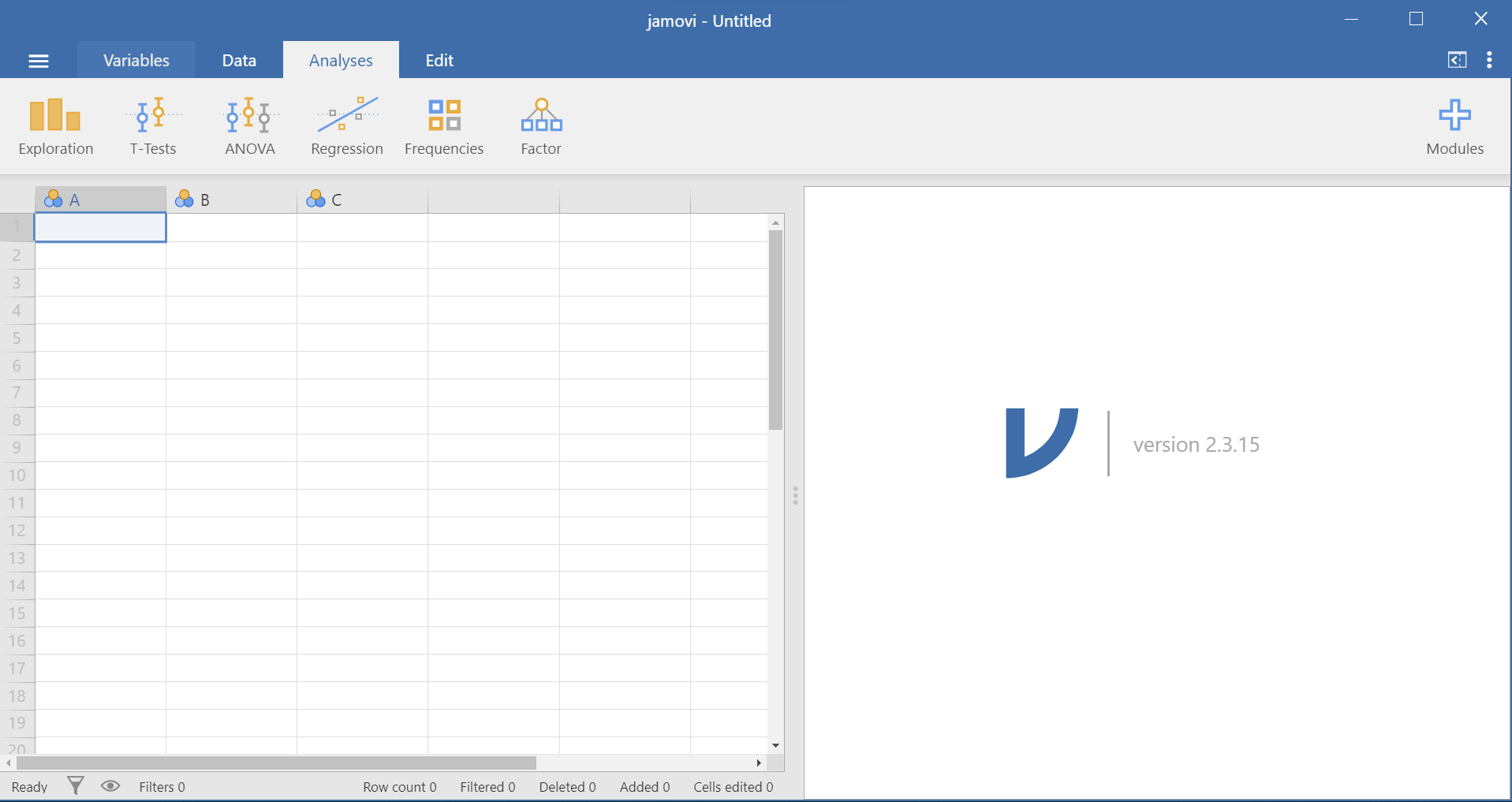Open the Regression analysis menu
1512x802 pixels.
346,126
